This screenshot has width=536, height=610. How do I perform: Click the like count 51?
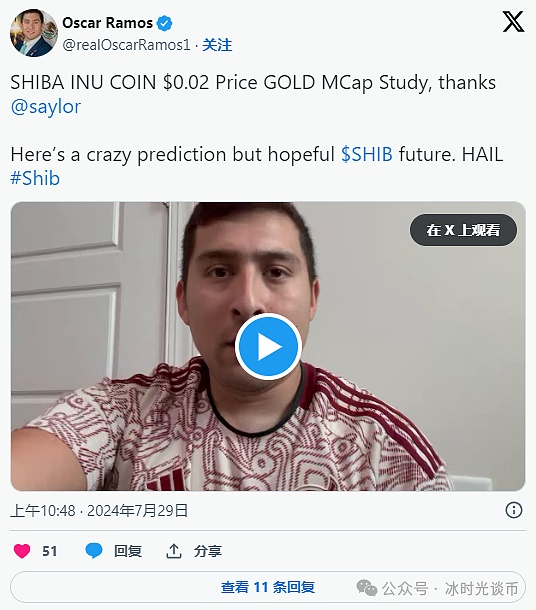[49, 551]
